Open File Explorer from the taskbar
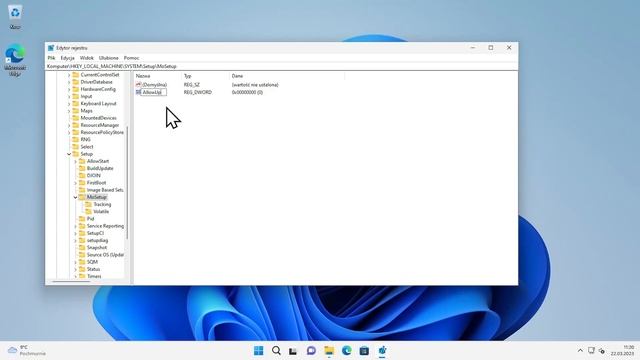This screenshot has width=640, height=360. pos(329,351)
